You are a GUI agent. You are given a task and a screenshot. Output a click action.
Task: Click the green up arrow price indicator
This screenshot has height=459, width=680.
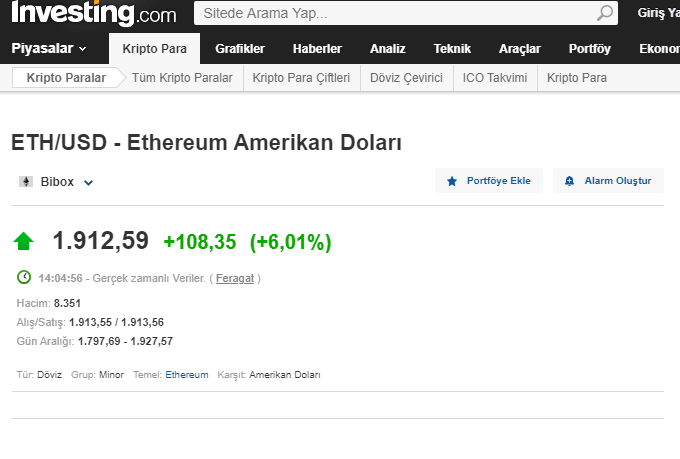24,241
